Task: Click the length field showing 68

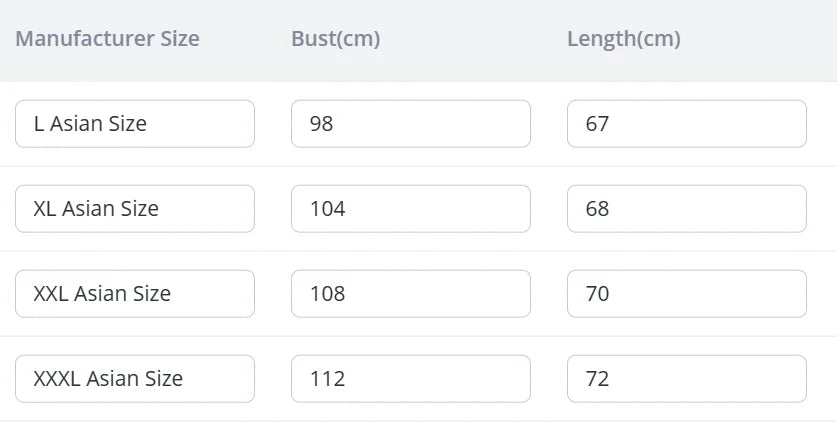Action: [x=687, y=209]
